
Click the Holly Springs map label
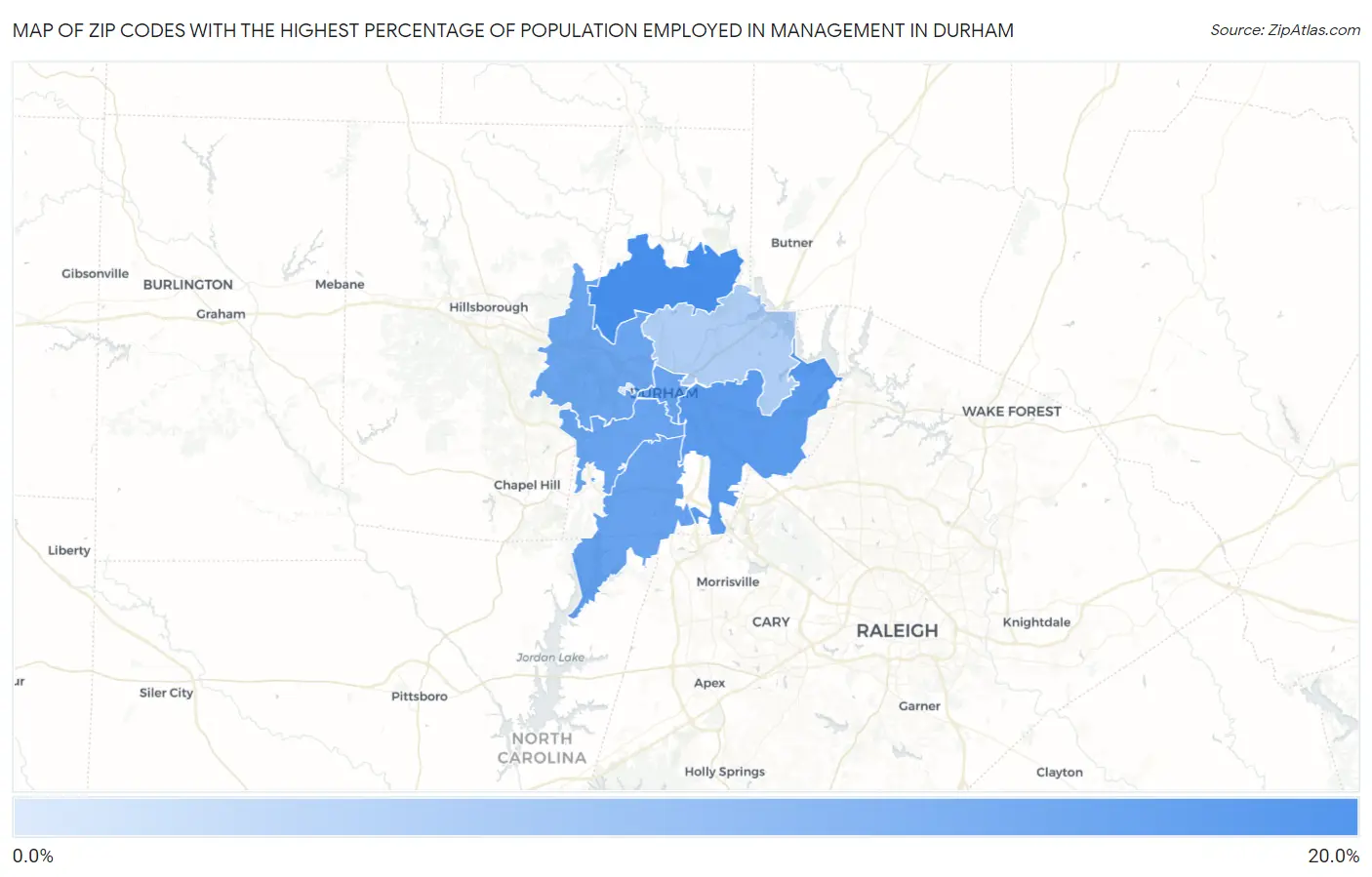(724, 772)
